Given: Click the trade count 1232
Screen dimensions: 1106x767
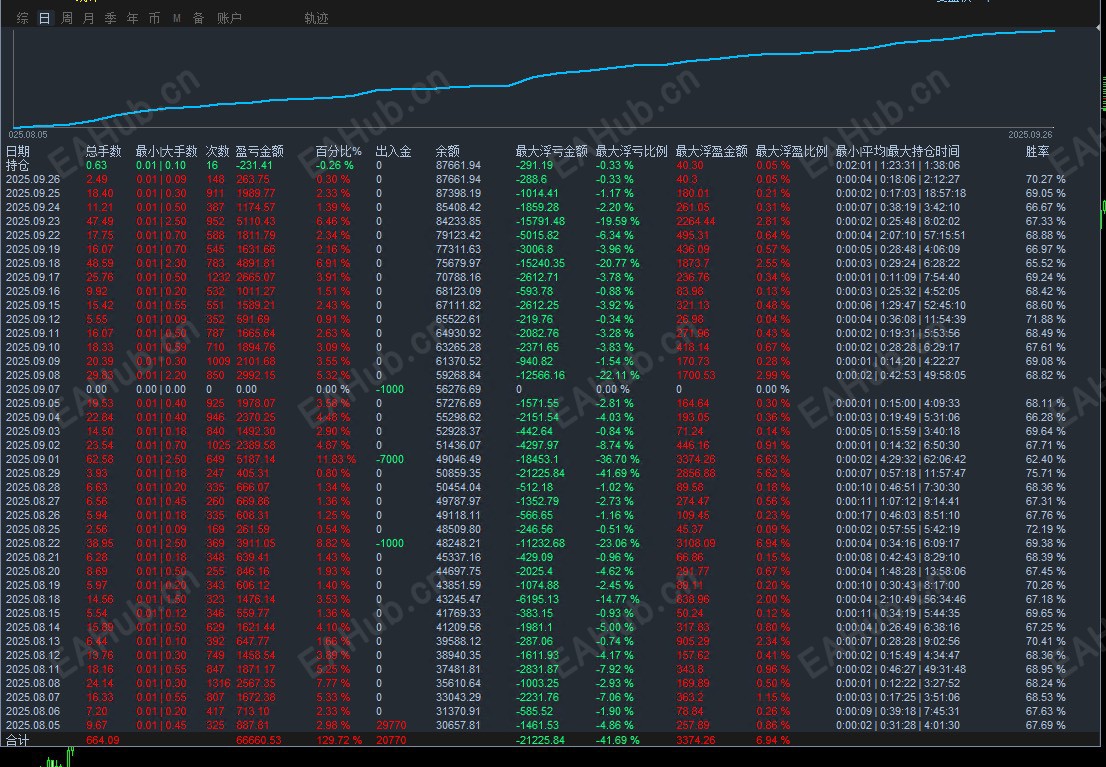Looking at the screenshot, I should click(218, 277).
